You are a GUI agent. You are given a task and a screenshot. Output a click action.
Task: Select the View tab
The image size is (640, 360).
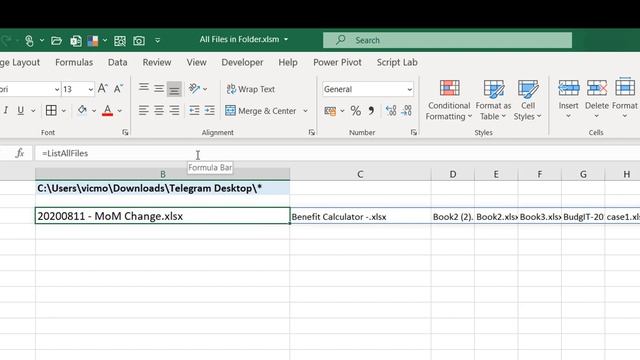196,62
